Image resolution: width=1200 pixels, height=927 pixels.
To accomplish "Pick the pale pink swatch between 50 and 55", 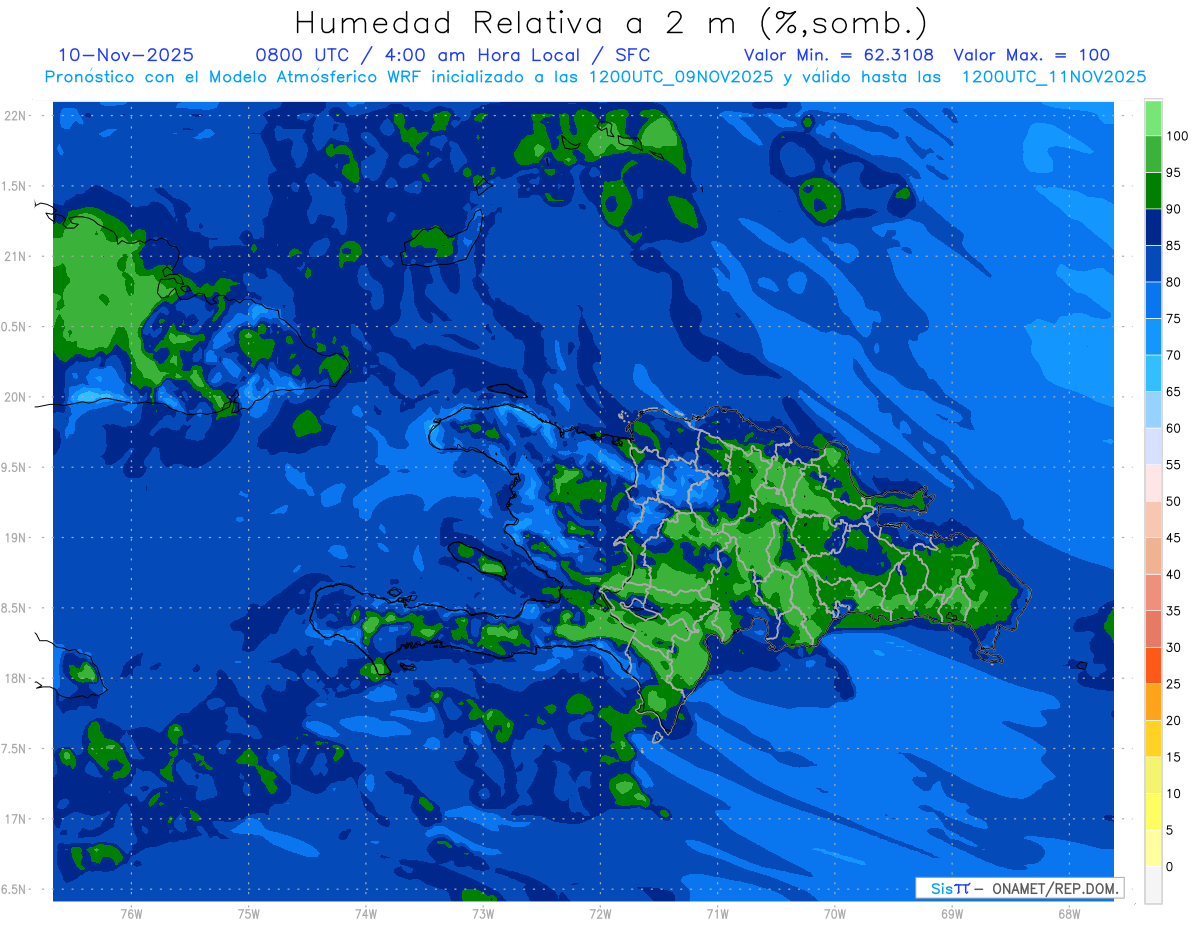I will coord(1153,483).
